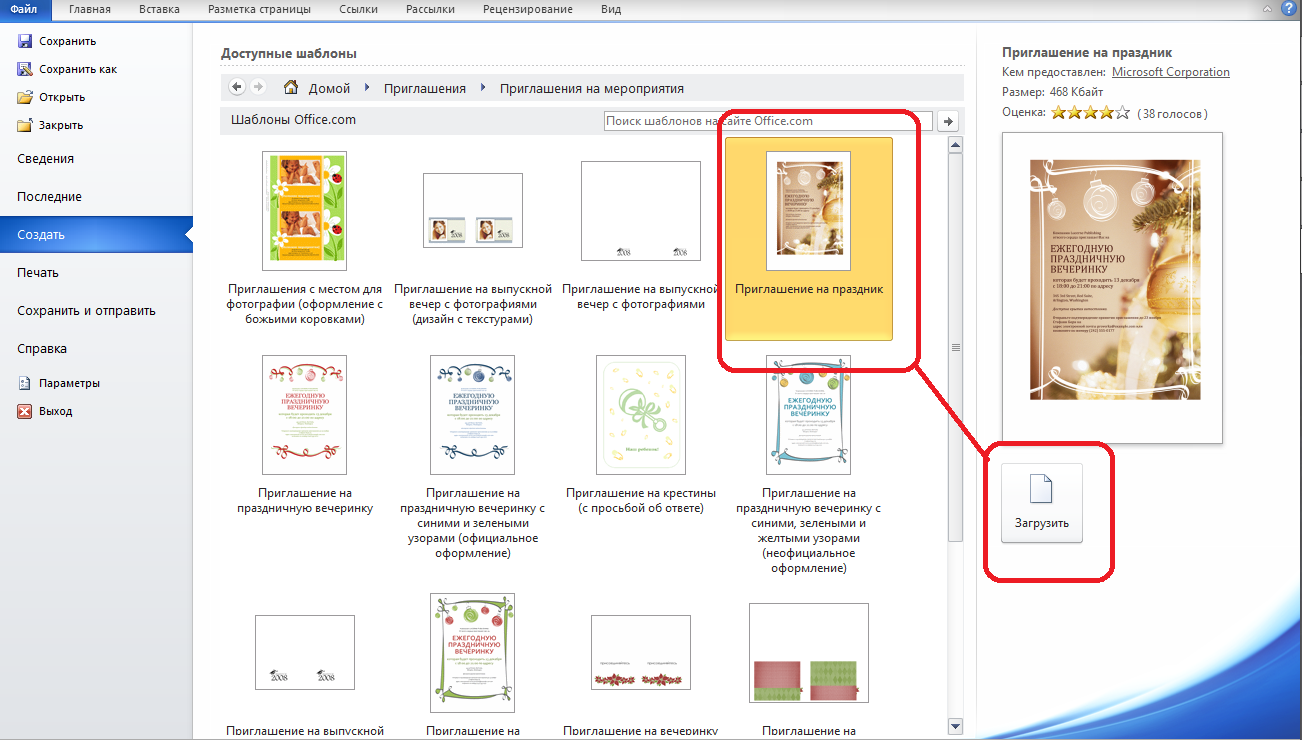
Task: Switch to the Вставка ribbon tab
Action: click(159, 9)
